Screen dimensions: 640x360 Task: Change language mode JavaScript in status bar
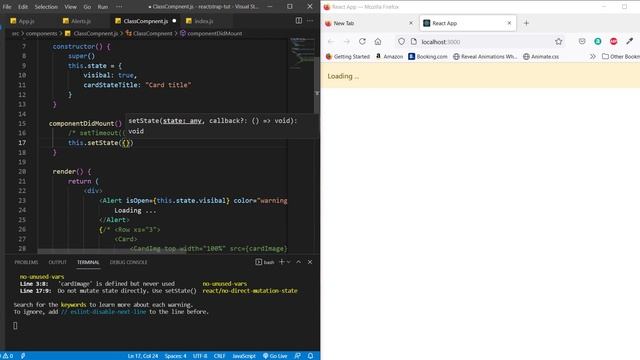(x=244, y=356)
